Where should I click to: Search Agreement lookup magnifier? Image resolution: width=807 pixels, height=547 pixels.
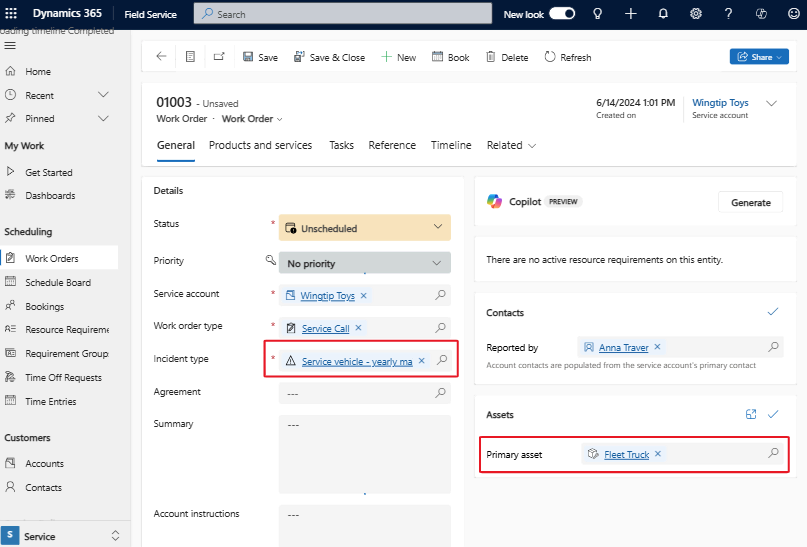[x=441, y=393]
